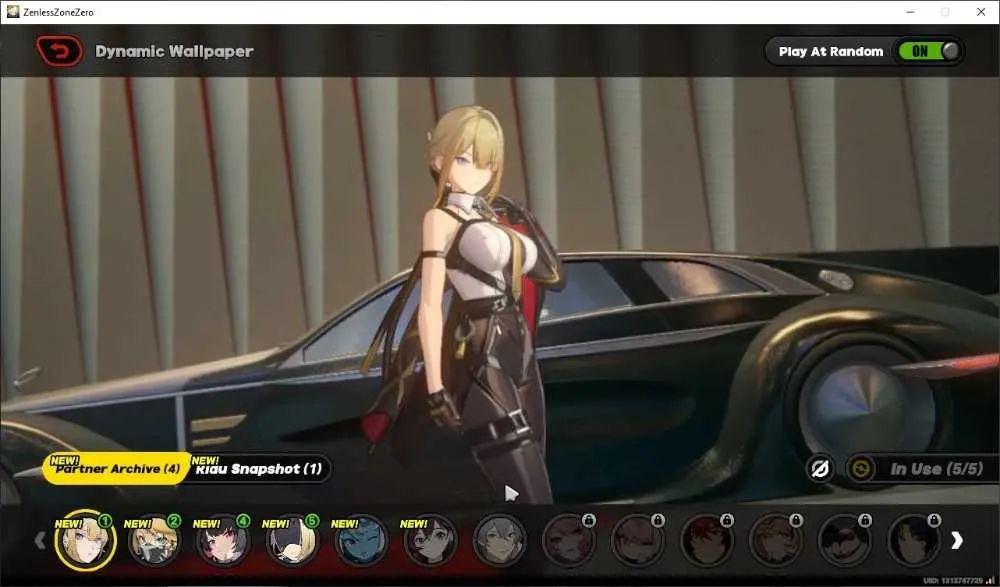
Task: Show more avatars with the right chevron
Action: coord(957,540)
